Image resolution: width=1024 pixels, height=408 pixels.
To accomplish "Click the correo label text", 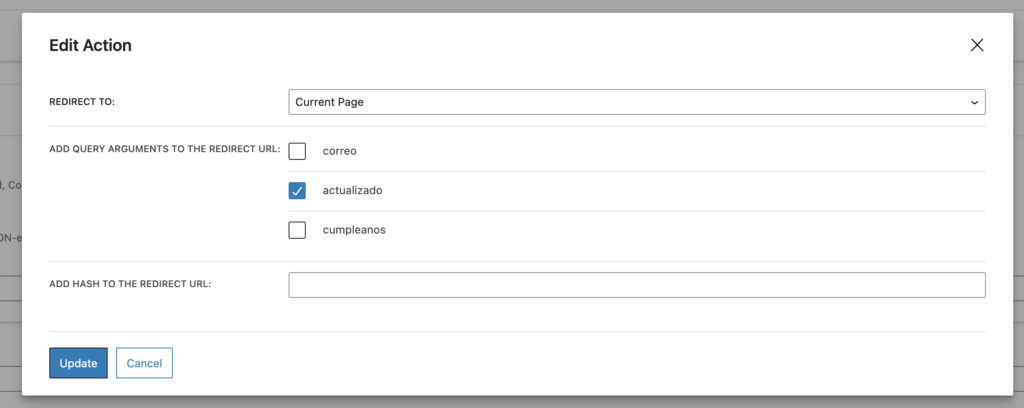I will click(340, 151).
